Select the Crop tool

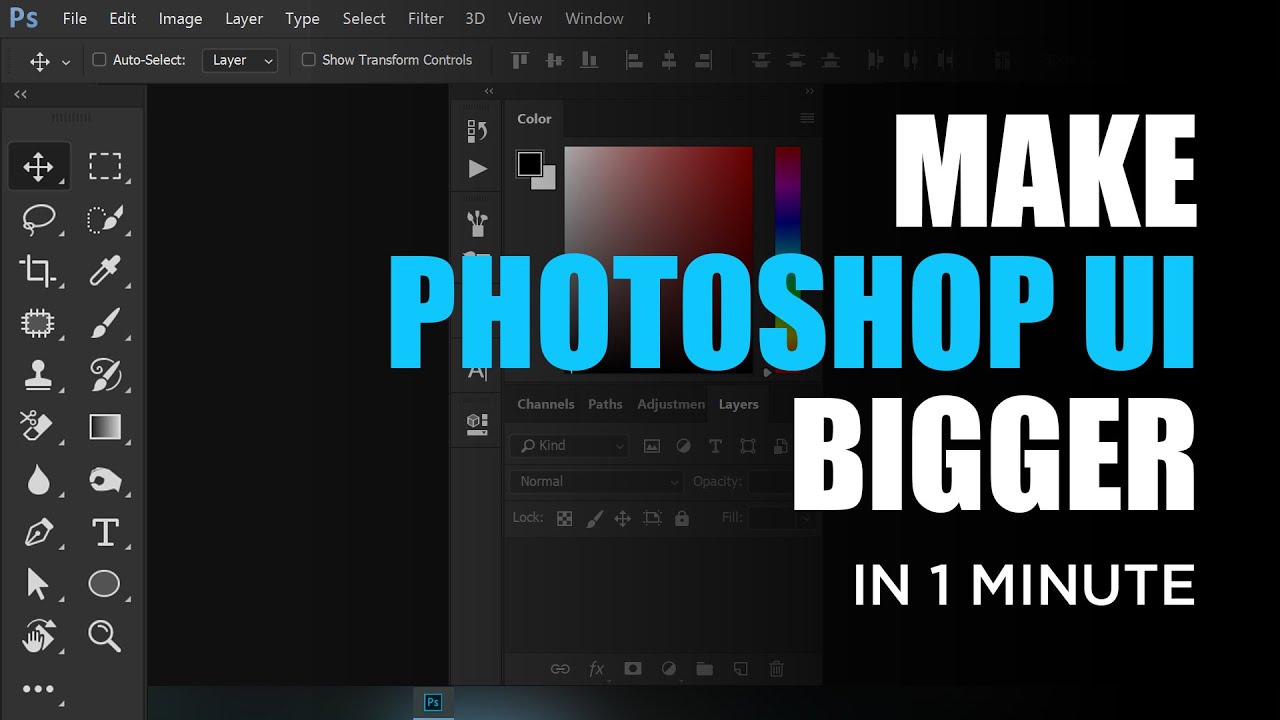click(x=38, y=271)
